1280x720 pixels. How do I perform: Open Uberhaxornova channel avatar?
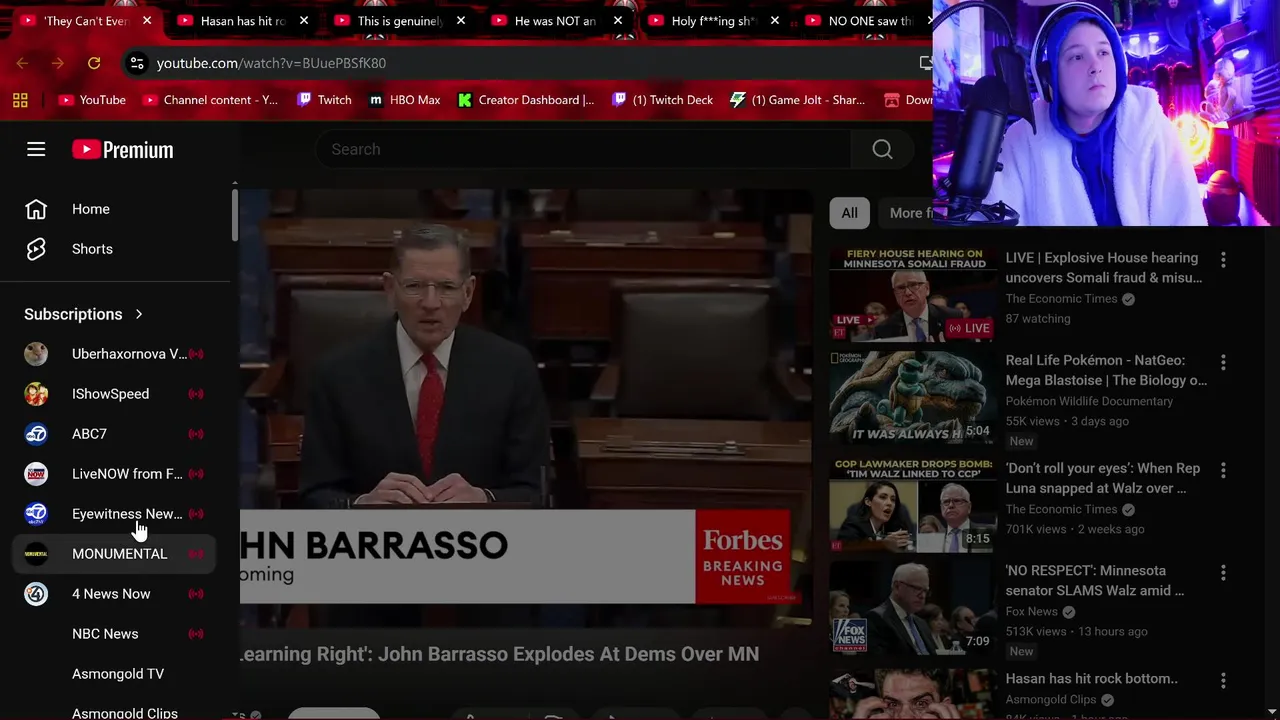pyautogui.click(x=36, y=354)
